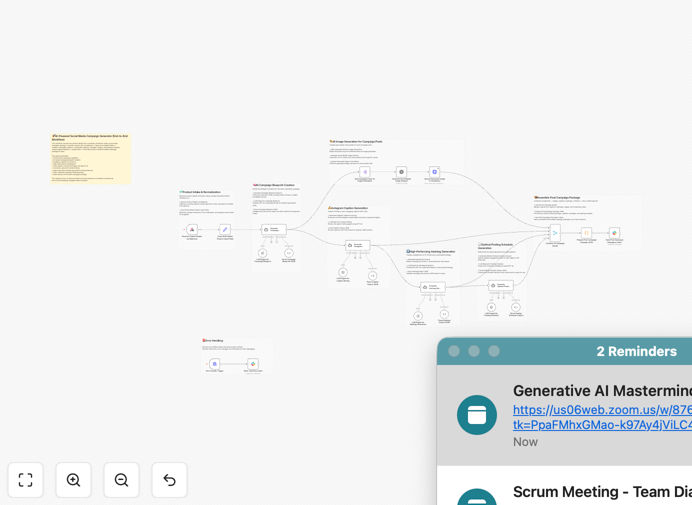692x505 pixels.
Task: Zoom in on the workflow canvas
Action: click(73, 480)
